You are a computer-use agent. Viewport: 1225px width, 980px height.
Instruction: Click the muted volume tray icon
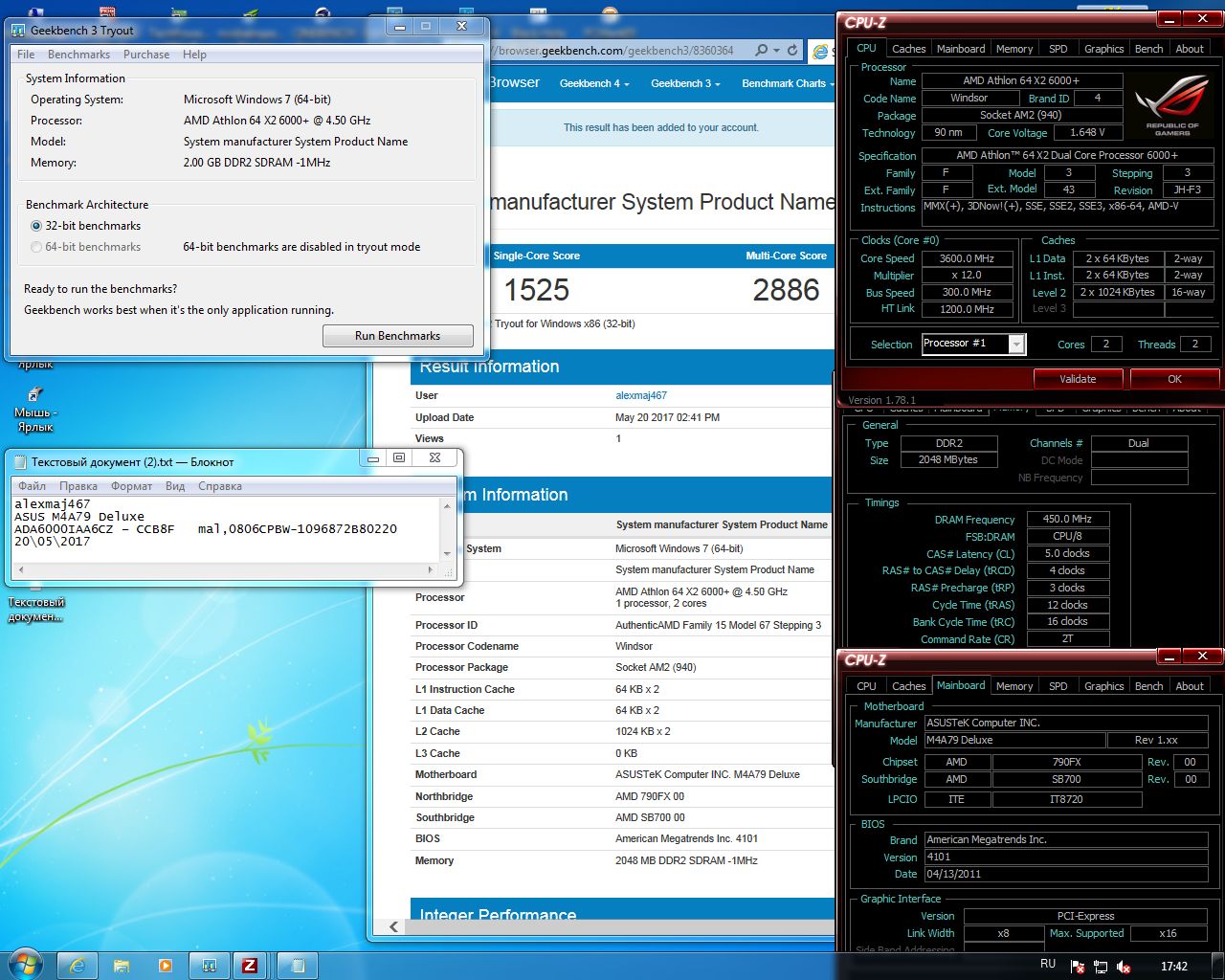click(1125, 967)
